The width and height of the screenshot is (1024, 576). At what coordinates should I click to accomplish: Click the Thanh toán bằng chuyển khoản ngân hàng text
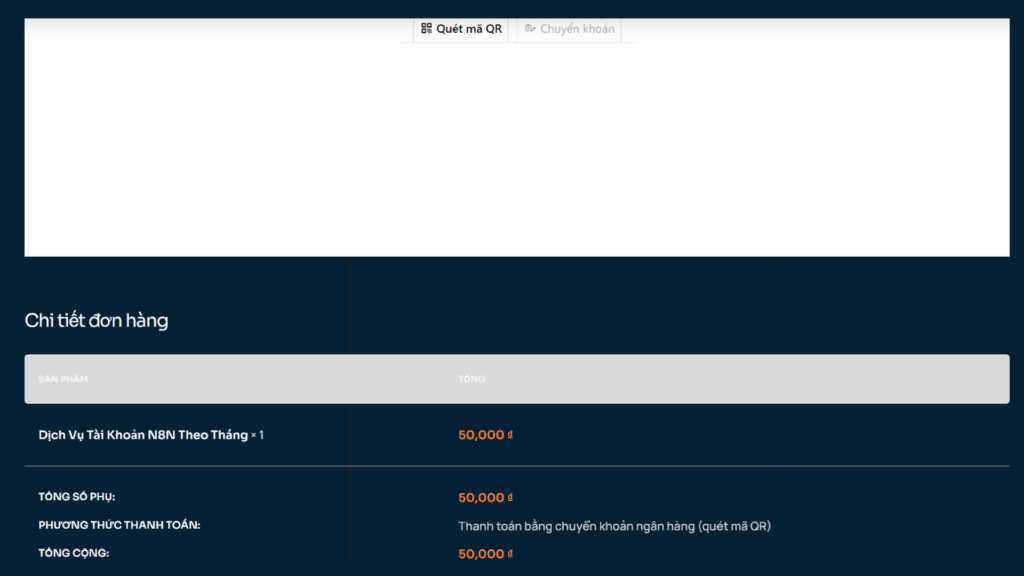tap(615, 526)
